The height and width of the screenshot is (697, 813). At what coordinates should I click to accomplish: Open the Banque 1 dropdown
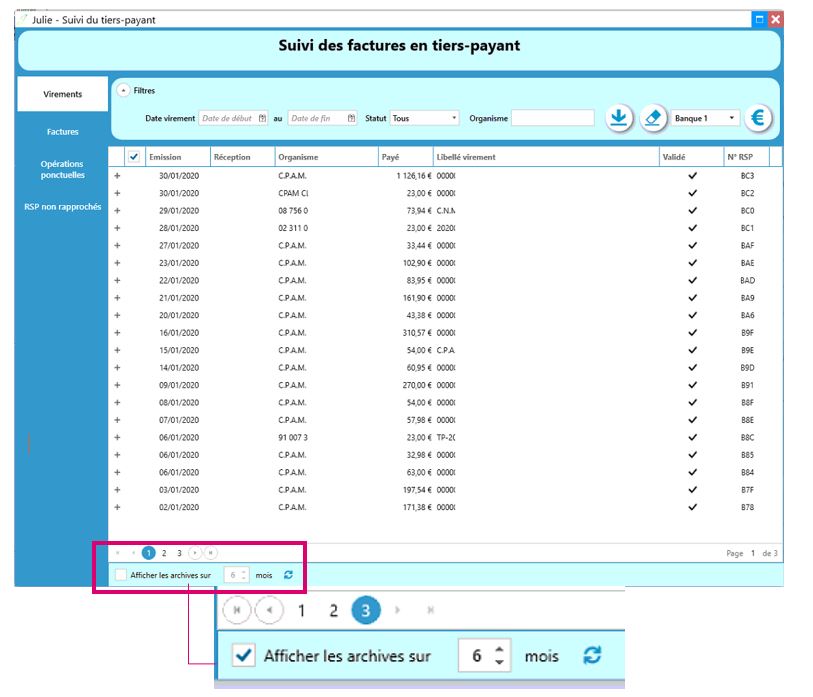pyautogui.click(x=705, y=118)
